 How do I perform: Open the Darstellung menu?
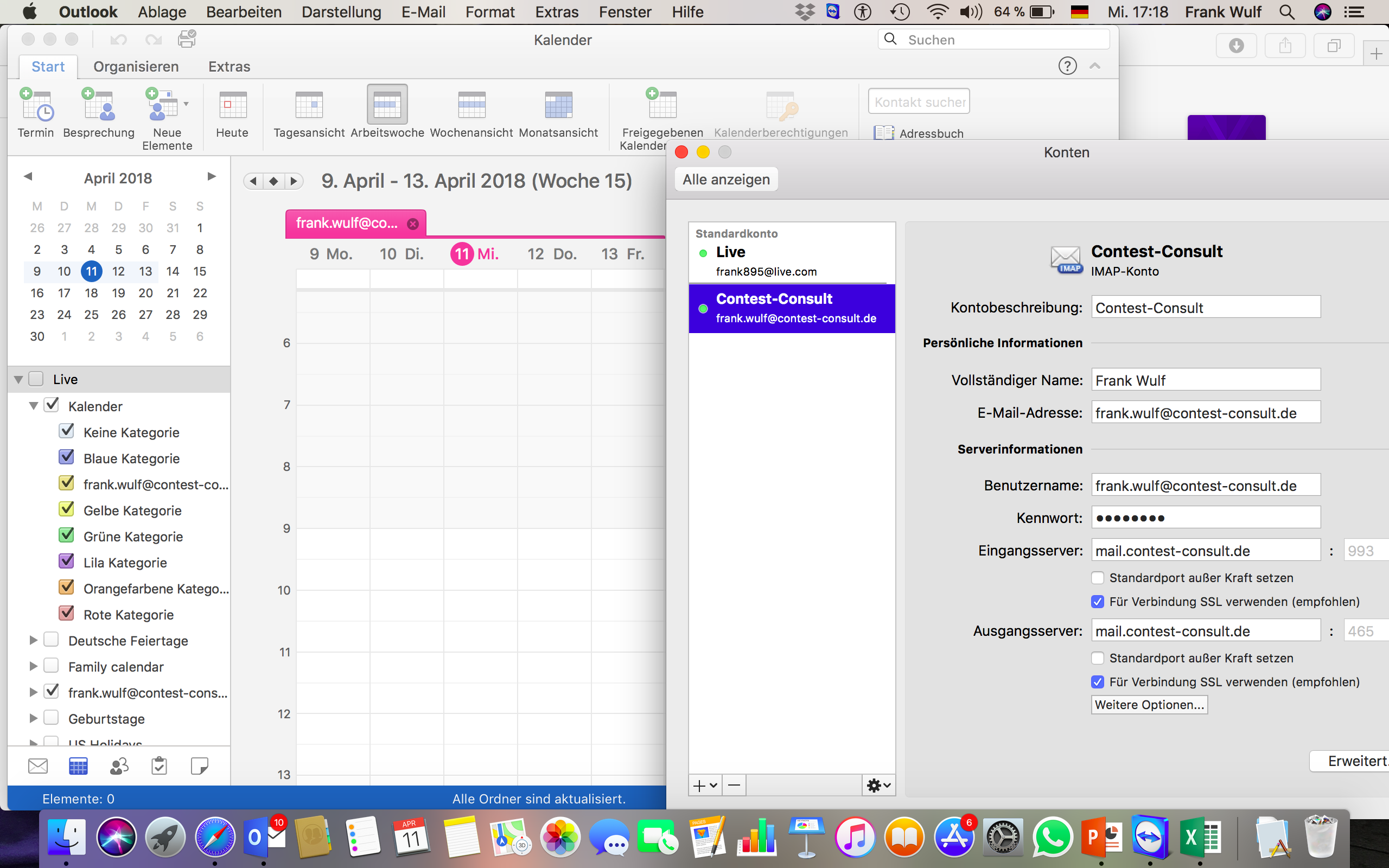click(x=341, y=12)
